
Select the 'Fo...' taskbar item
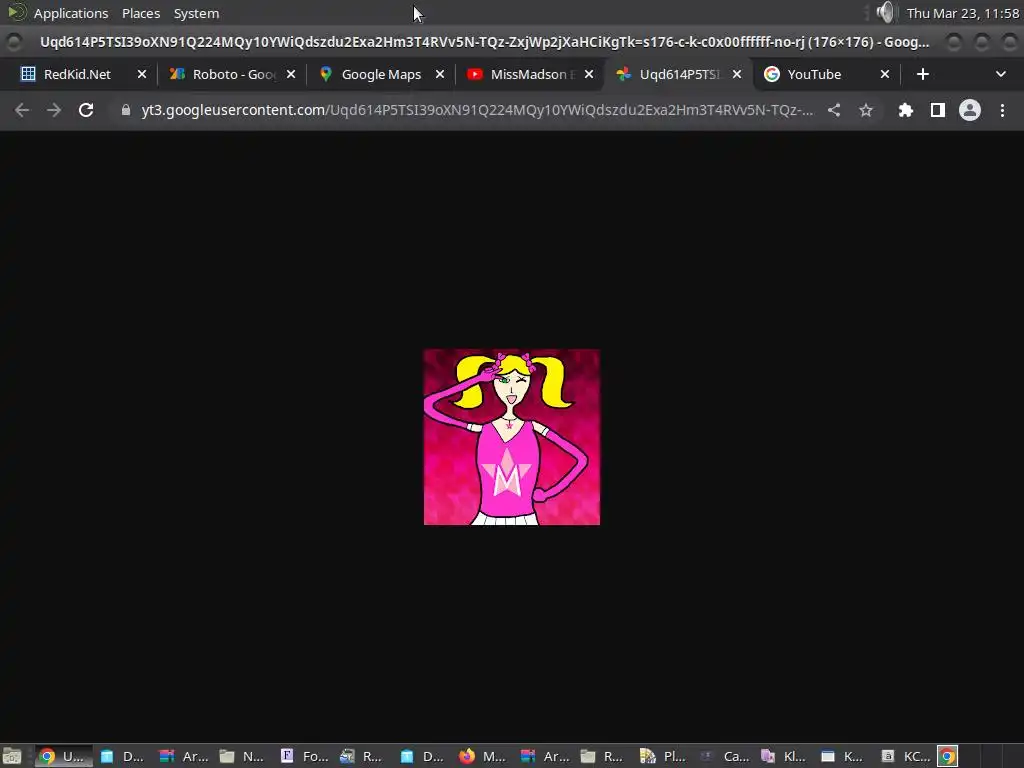[304, 756]
